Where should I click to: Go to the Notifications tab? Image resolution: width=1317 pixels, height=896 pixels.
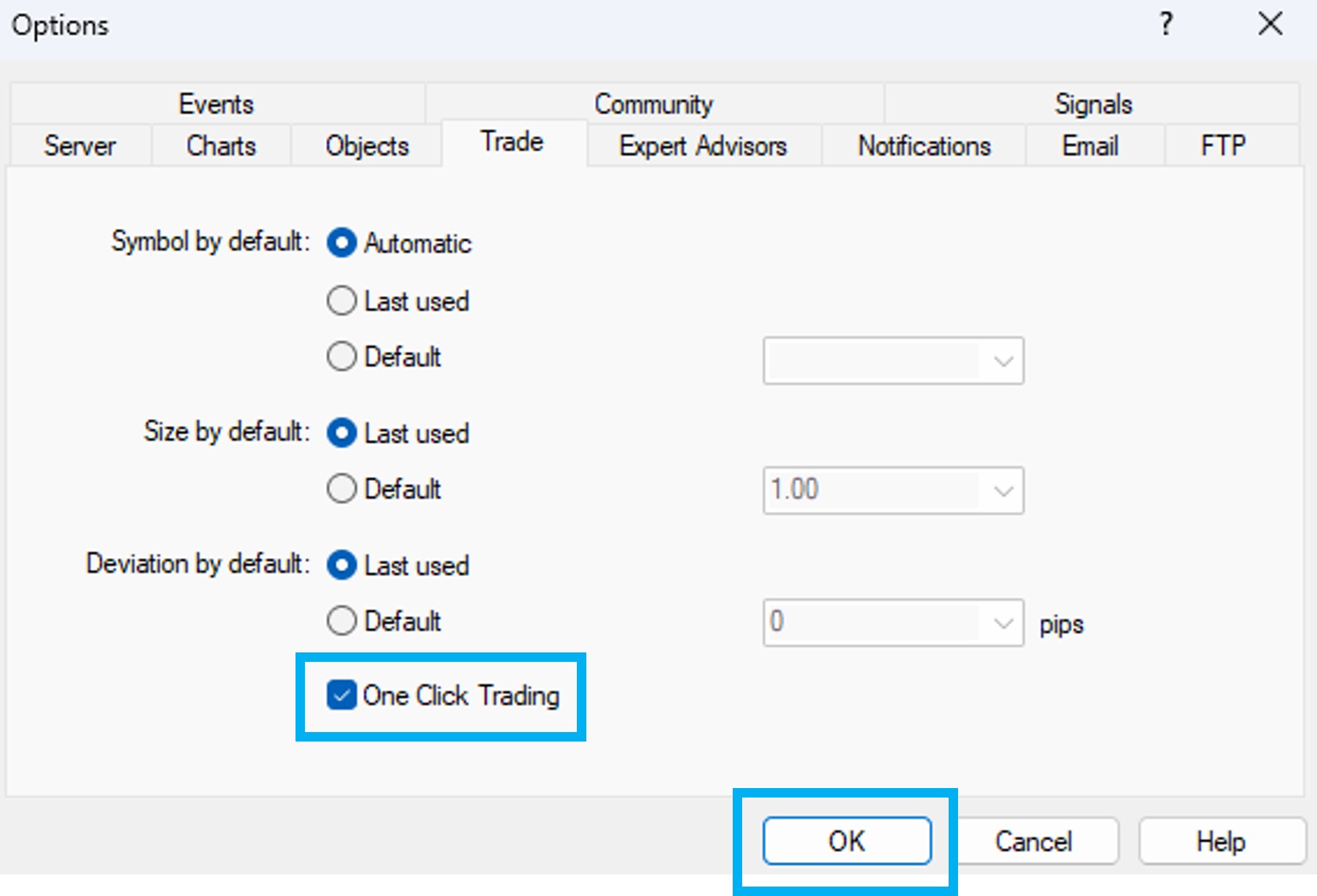point(924,146)
